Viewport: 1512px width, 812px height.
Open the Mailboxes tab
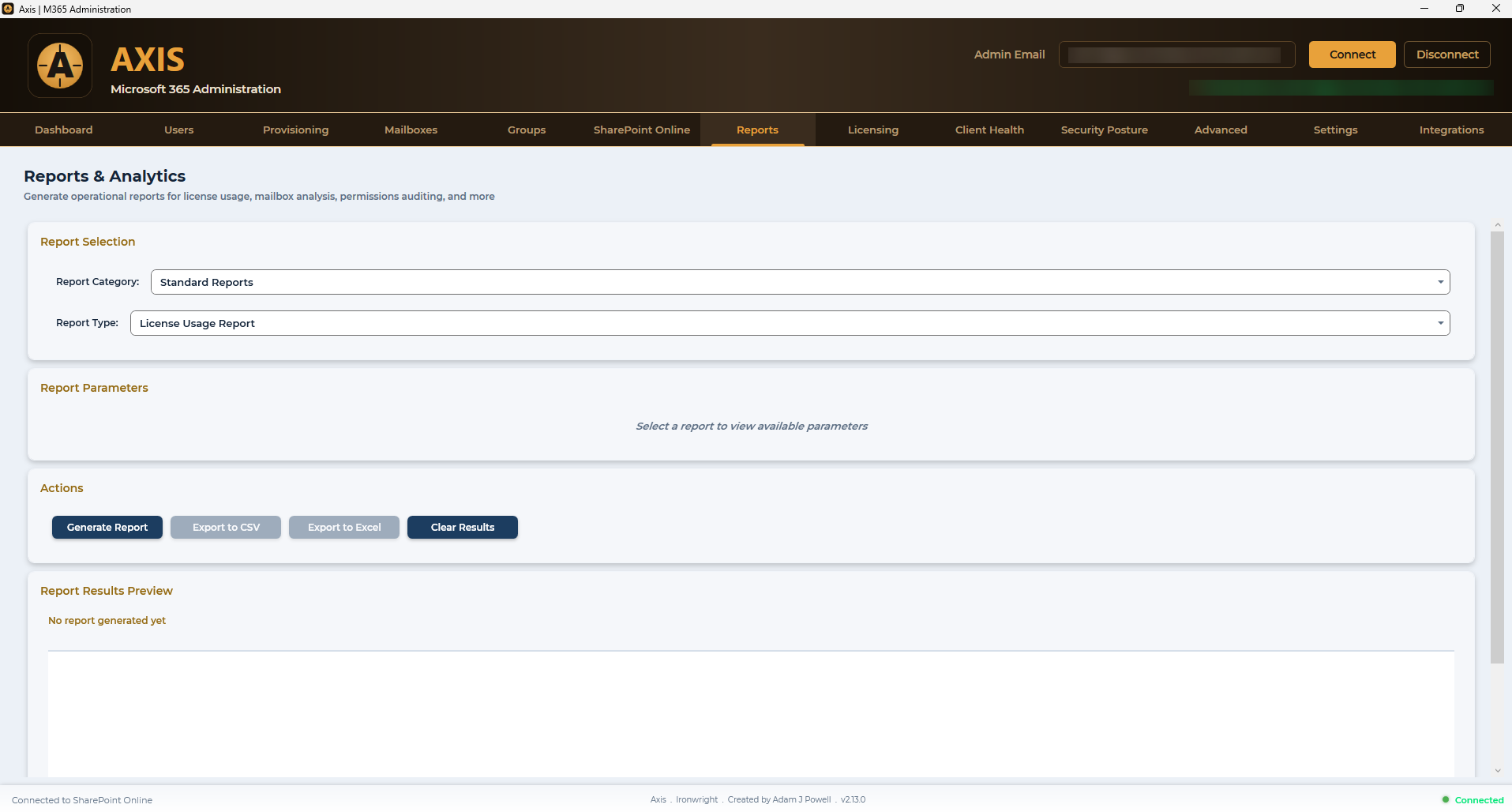click(411, 130)
